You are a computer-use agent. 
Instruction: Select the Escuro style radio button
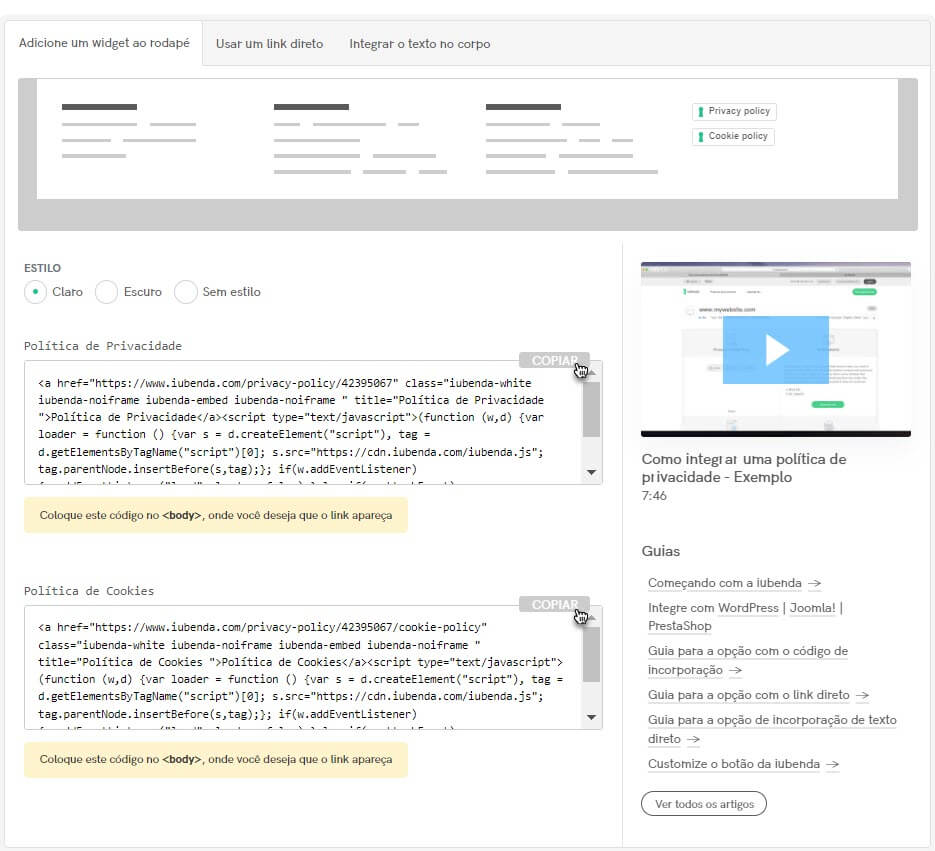(x=106, y=292)
